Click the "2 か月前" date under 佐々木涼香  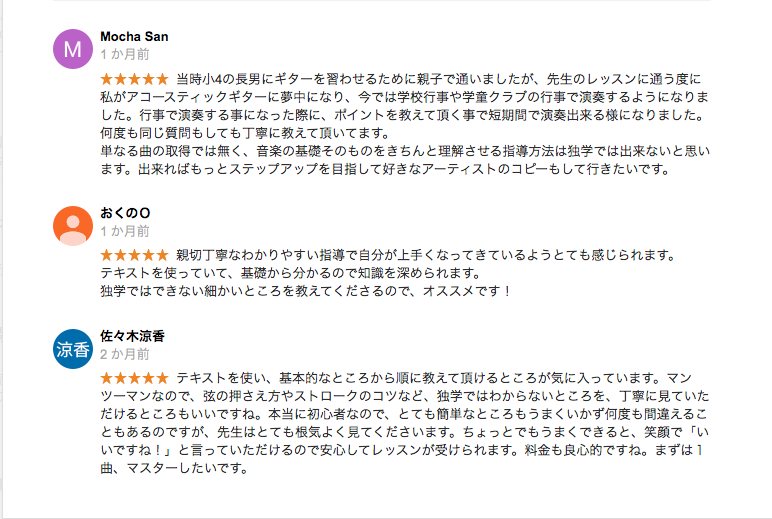[x=125, y=354]
